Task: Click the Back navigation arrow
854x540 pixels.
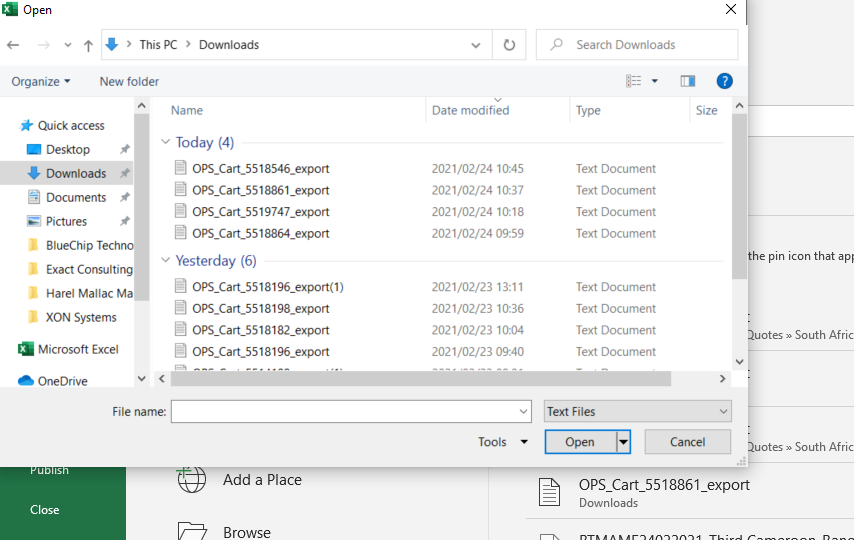Action: pos(13,45)
